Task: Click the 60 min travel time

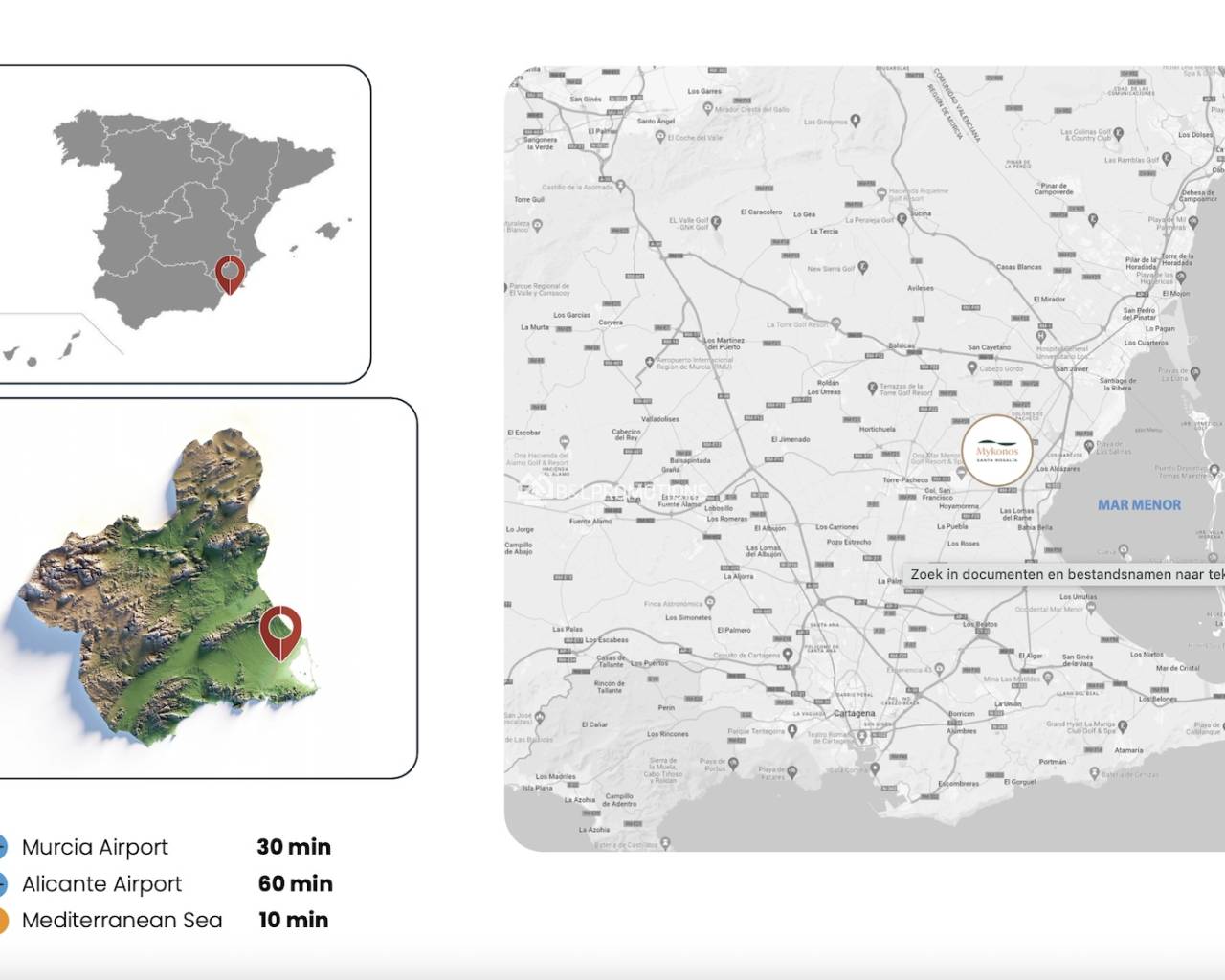Action: (295, 884)
